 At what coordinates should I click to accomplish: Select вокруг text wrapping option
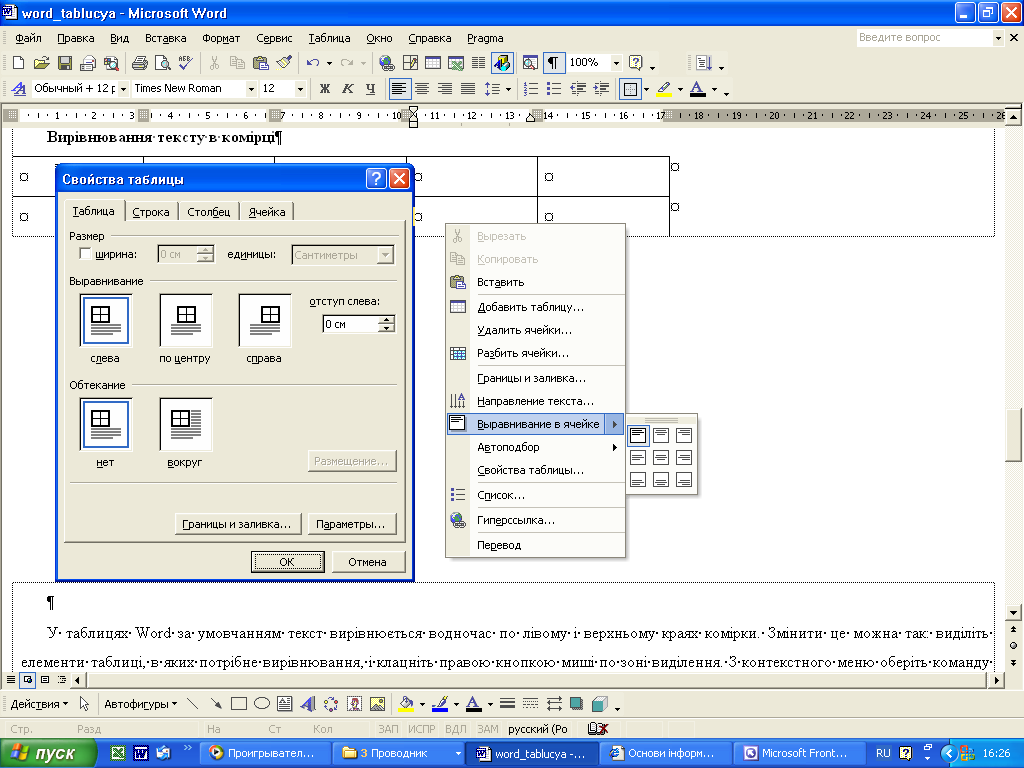coord(186,424)
